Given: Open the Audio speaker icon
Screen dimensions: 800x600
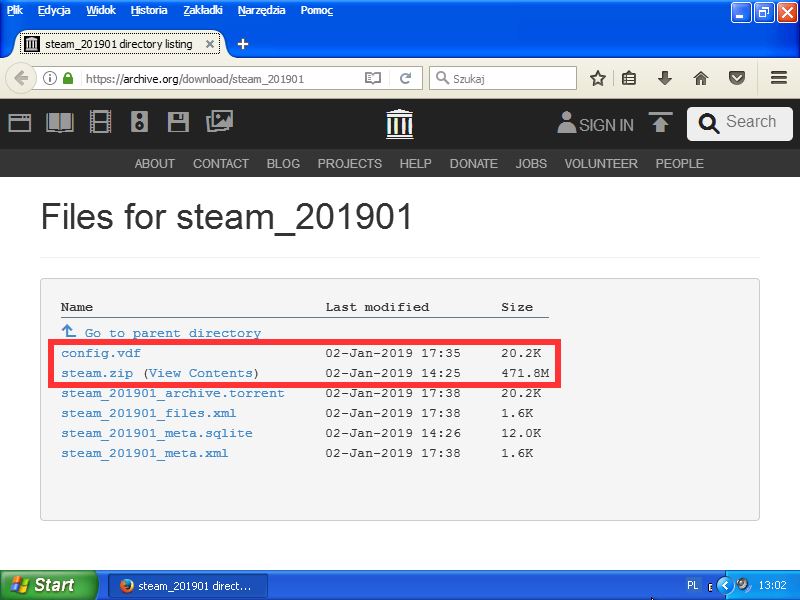Looking at the screenshot, I should pyautogui.click(x=139, y=122).
